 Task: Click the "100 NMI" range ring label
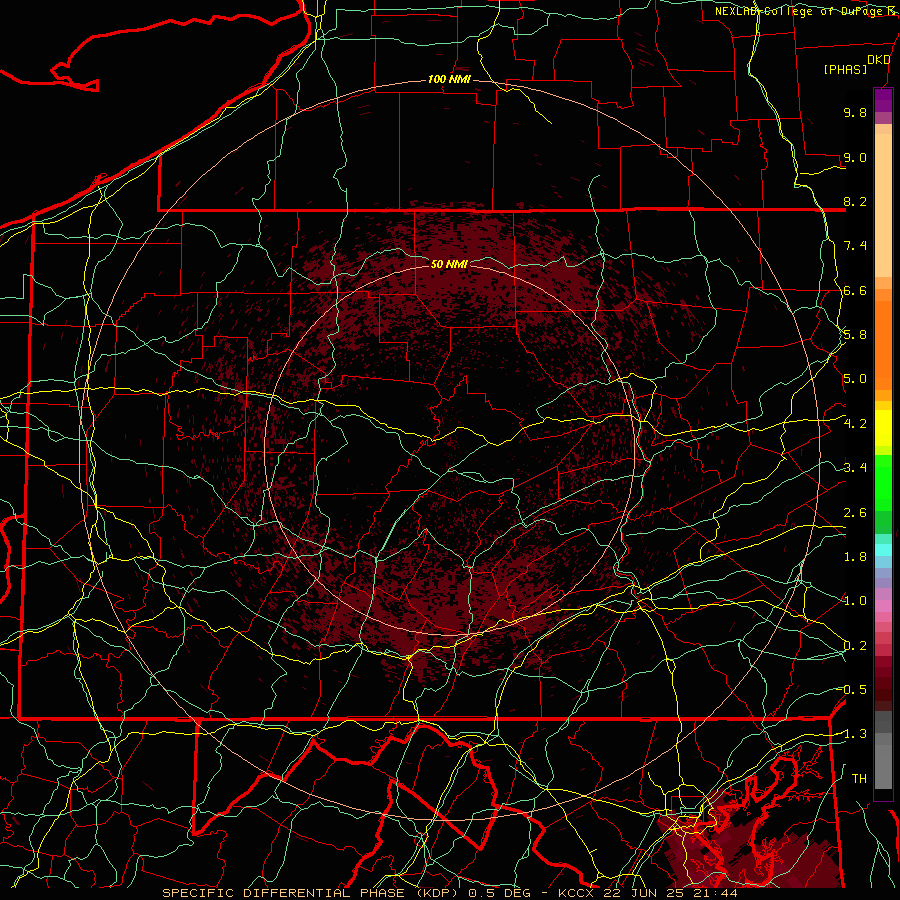coord(449,79)
